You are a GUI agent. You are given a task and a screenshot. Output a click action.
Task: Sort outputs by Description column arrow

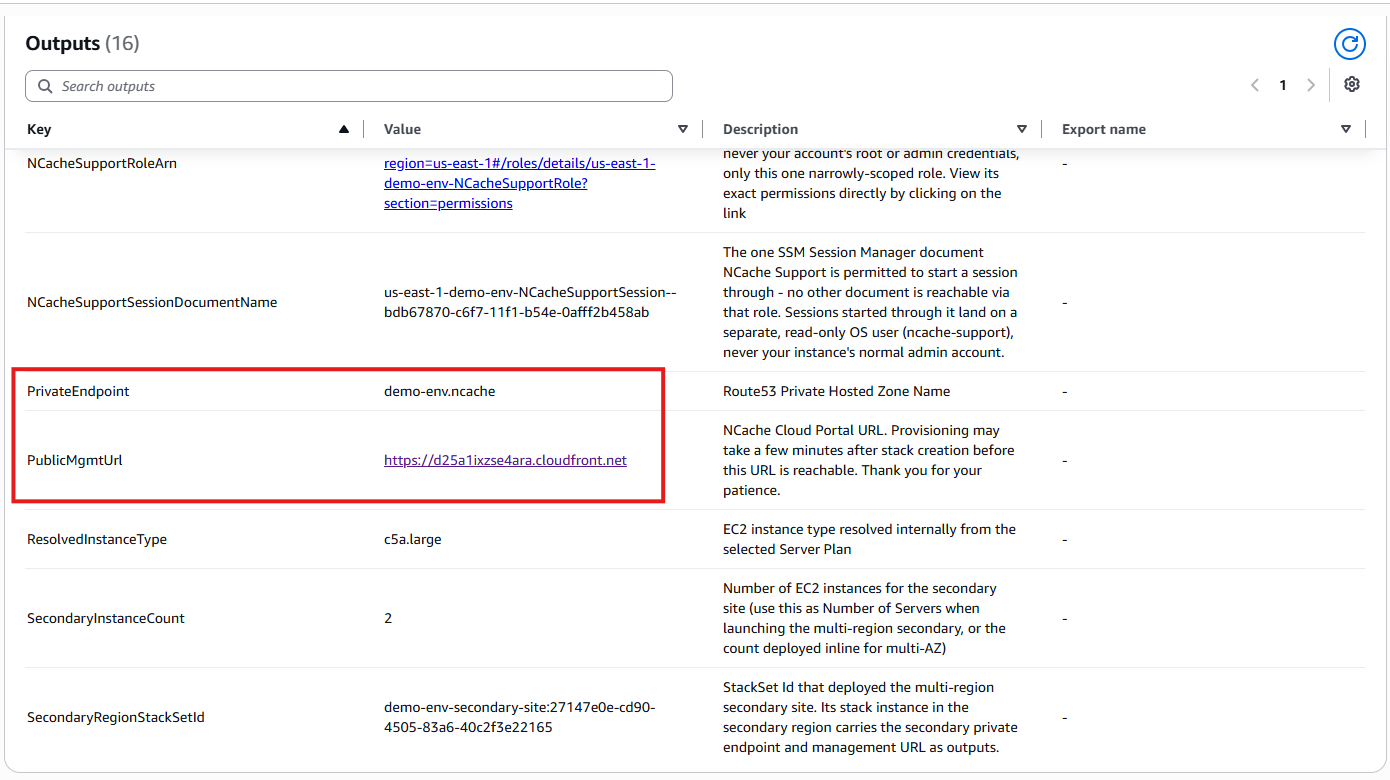1022,129
